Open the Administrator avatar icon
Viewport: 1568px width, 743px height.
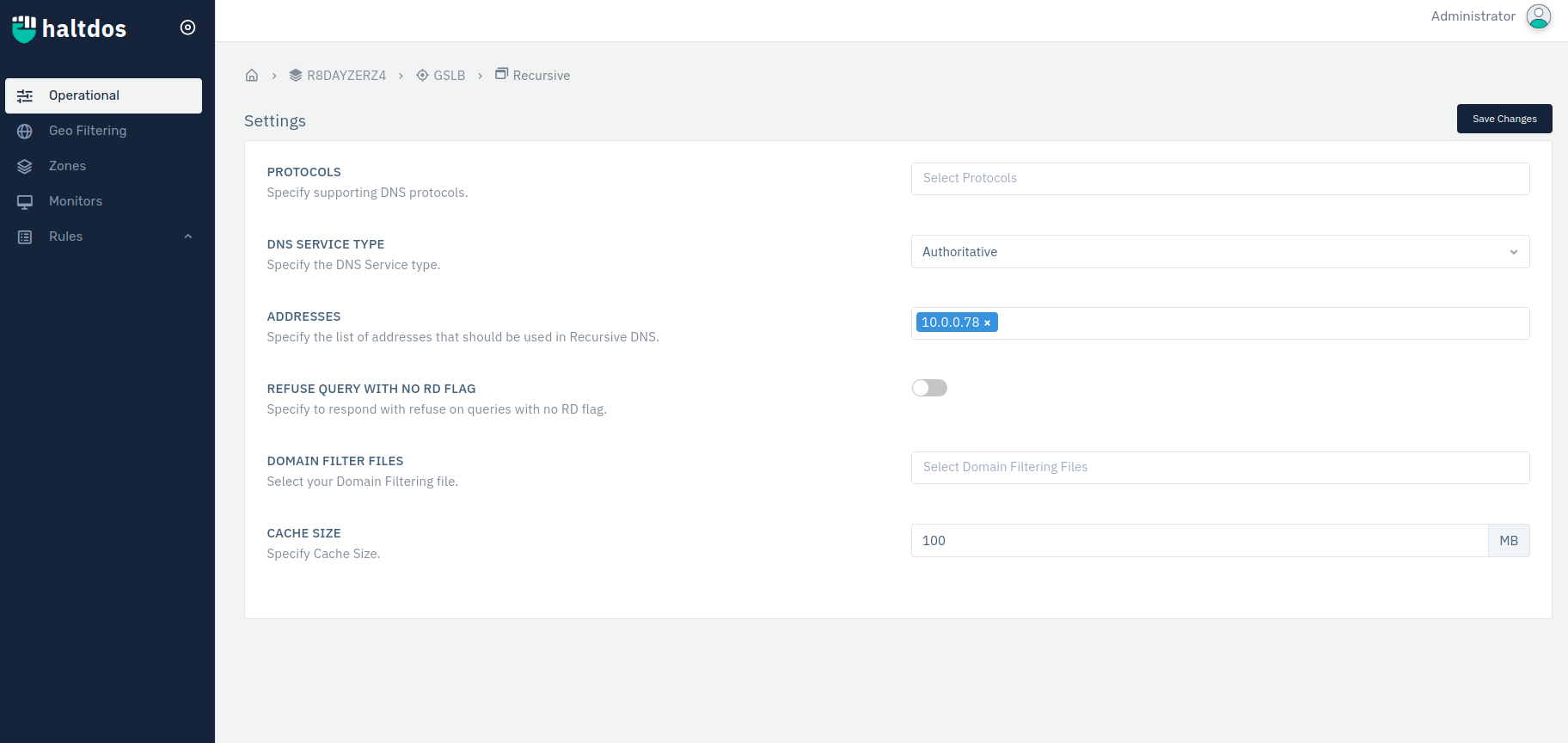tap(1538, 16)
